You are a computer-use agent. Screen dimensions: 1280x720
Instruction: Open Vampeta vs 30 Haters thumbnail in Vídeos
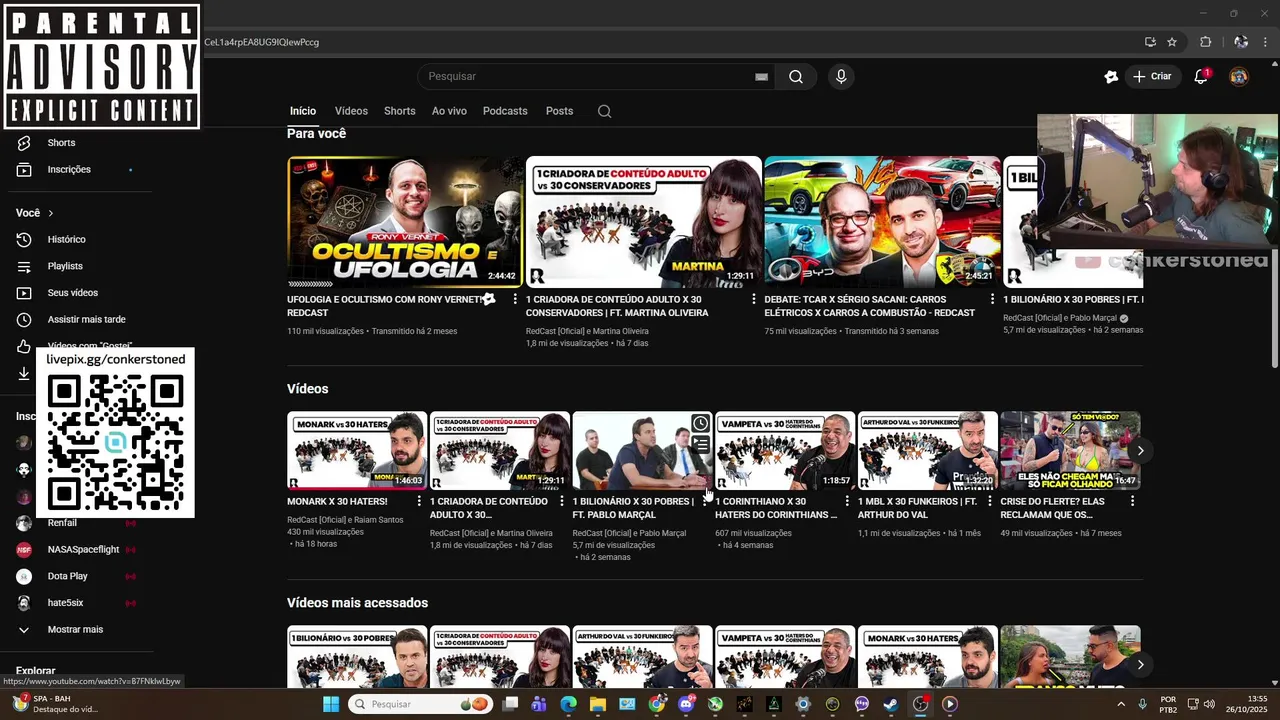[x=785, y=450]
